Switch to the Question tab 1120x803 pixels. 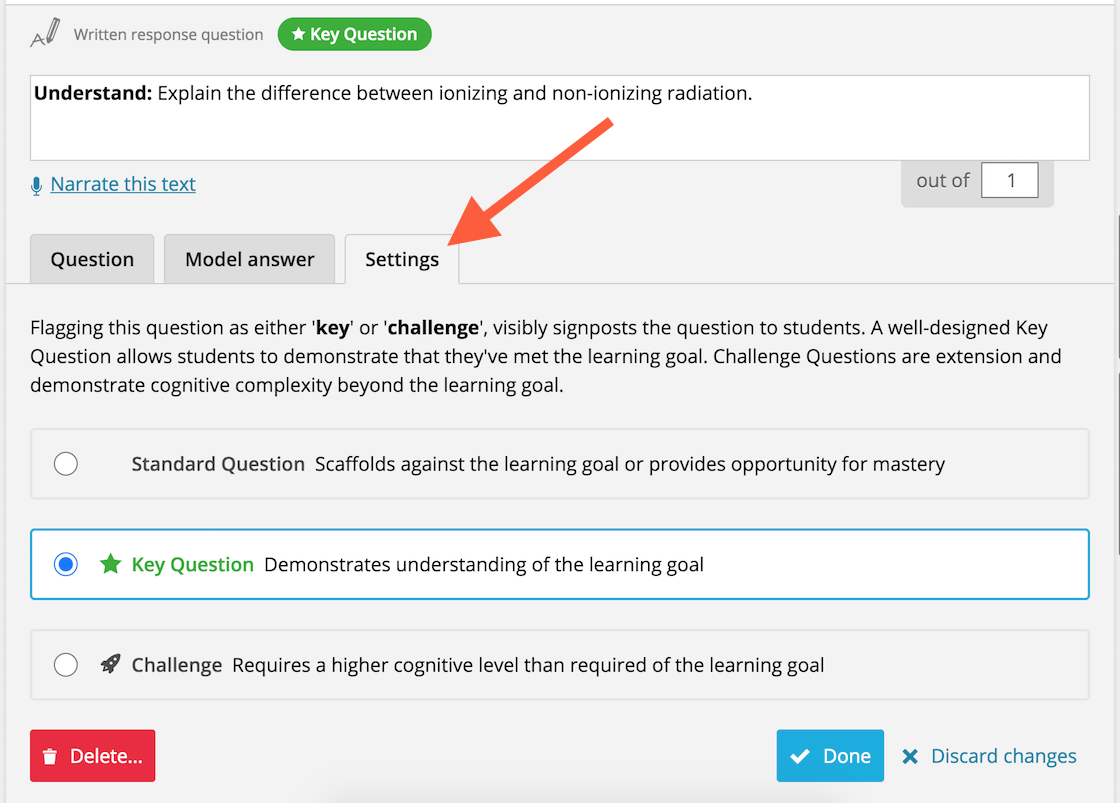(92, 259)
